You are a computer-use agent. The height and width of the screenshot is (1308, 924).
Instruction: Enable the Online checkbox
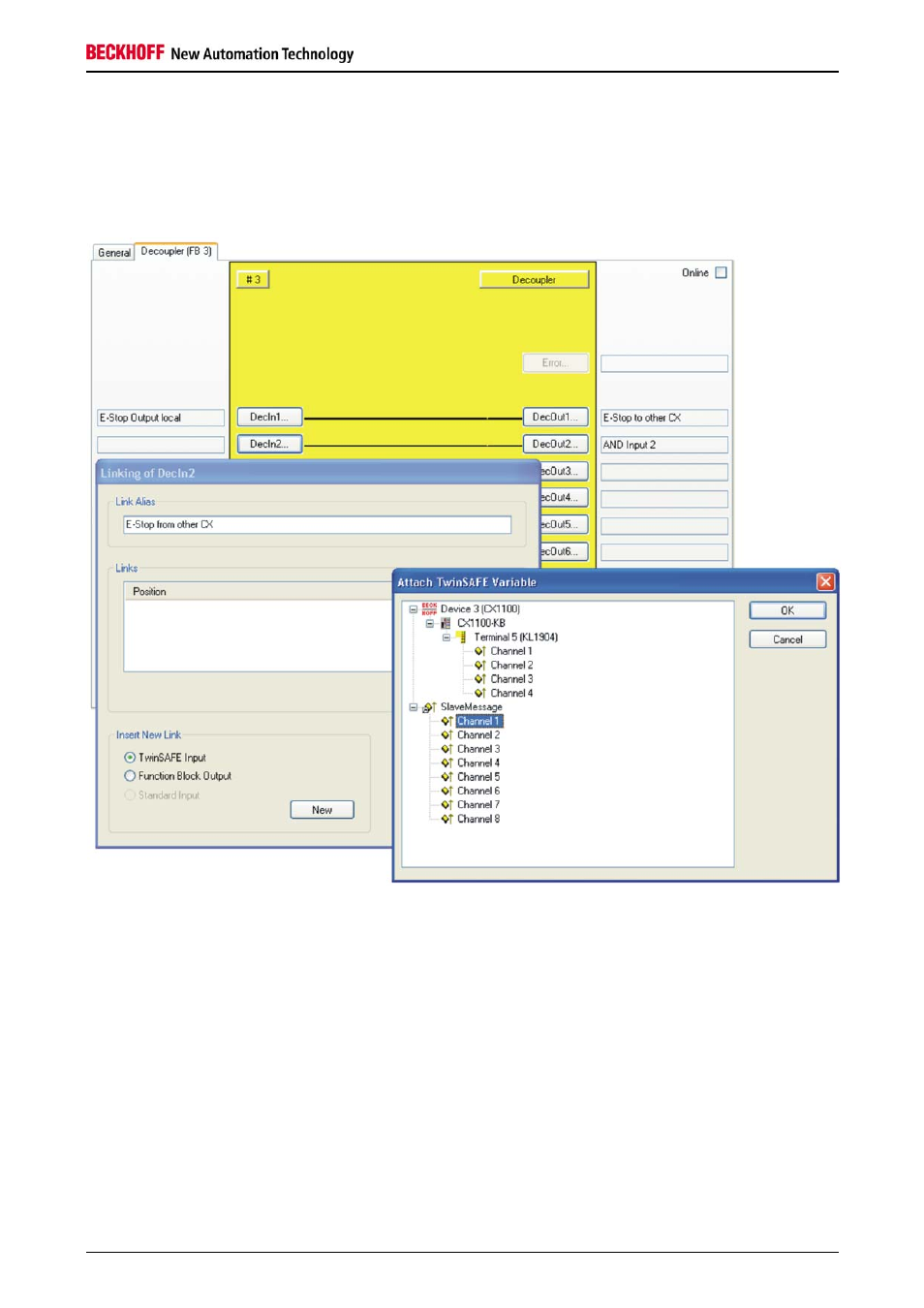[x=721, y=273]
